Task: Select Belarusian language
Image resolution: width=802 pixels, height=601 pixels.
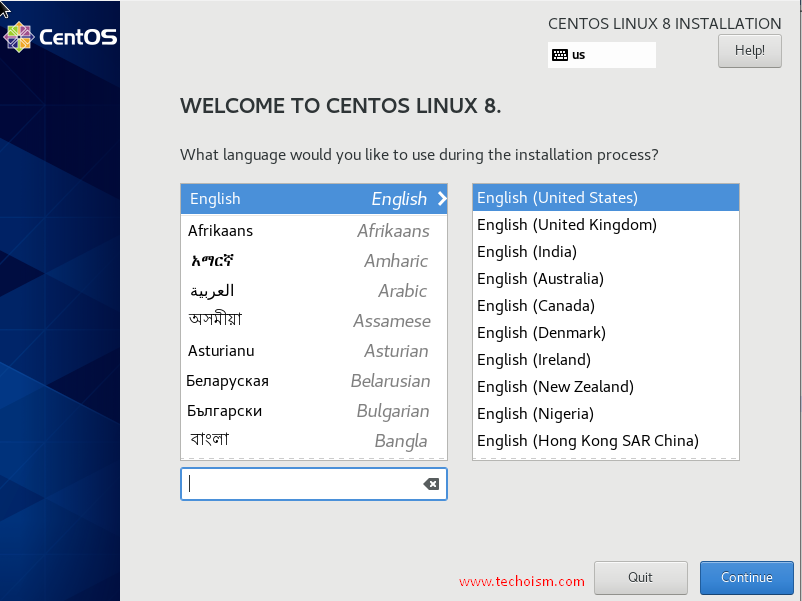Action: click(x=314, y=381)
